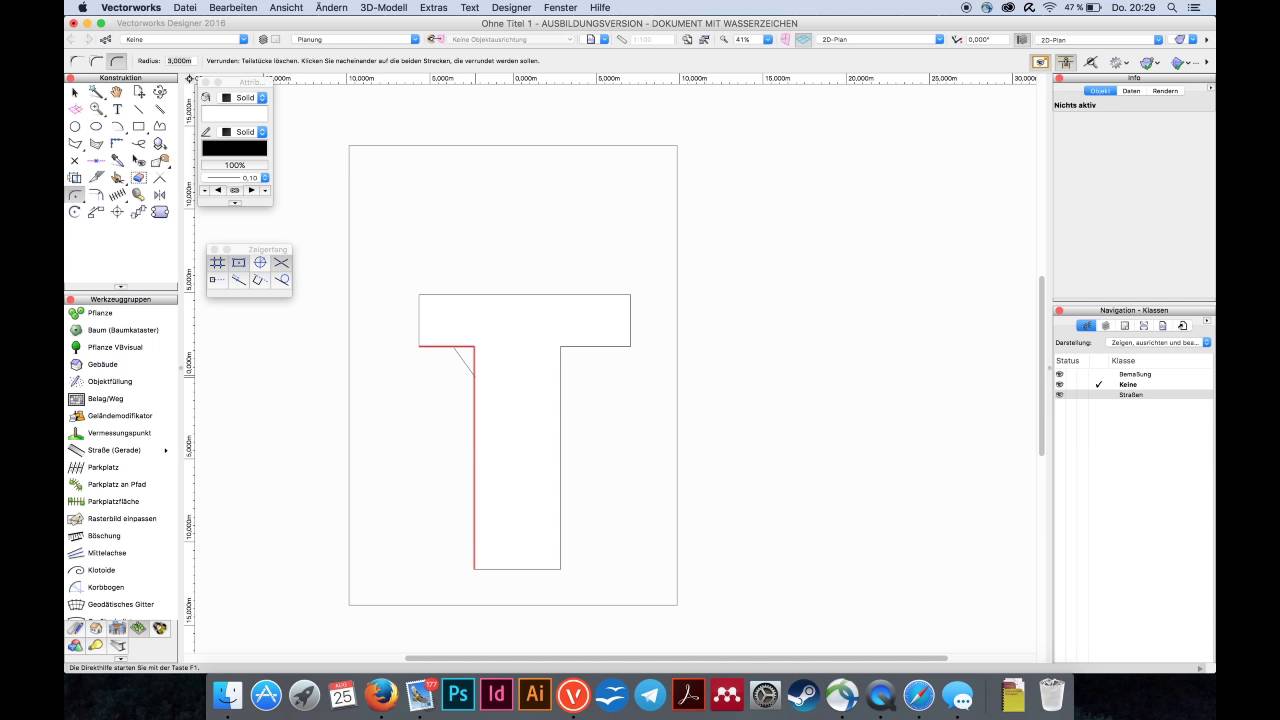
Task: Switch to the Rendern tab in Info
Action: click(1165, 91)
